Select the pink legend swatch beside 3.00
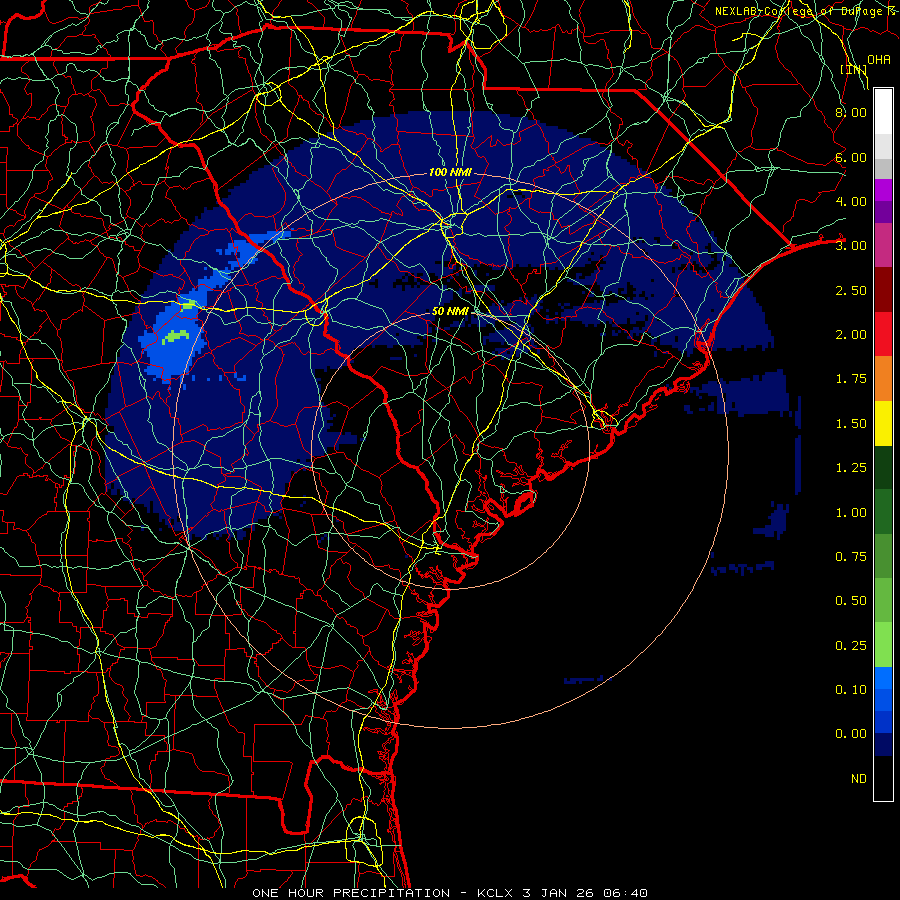900x900 pixels. pyautogui.click(x=883, y=245)
